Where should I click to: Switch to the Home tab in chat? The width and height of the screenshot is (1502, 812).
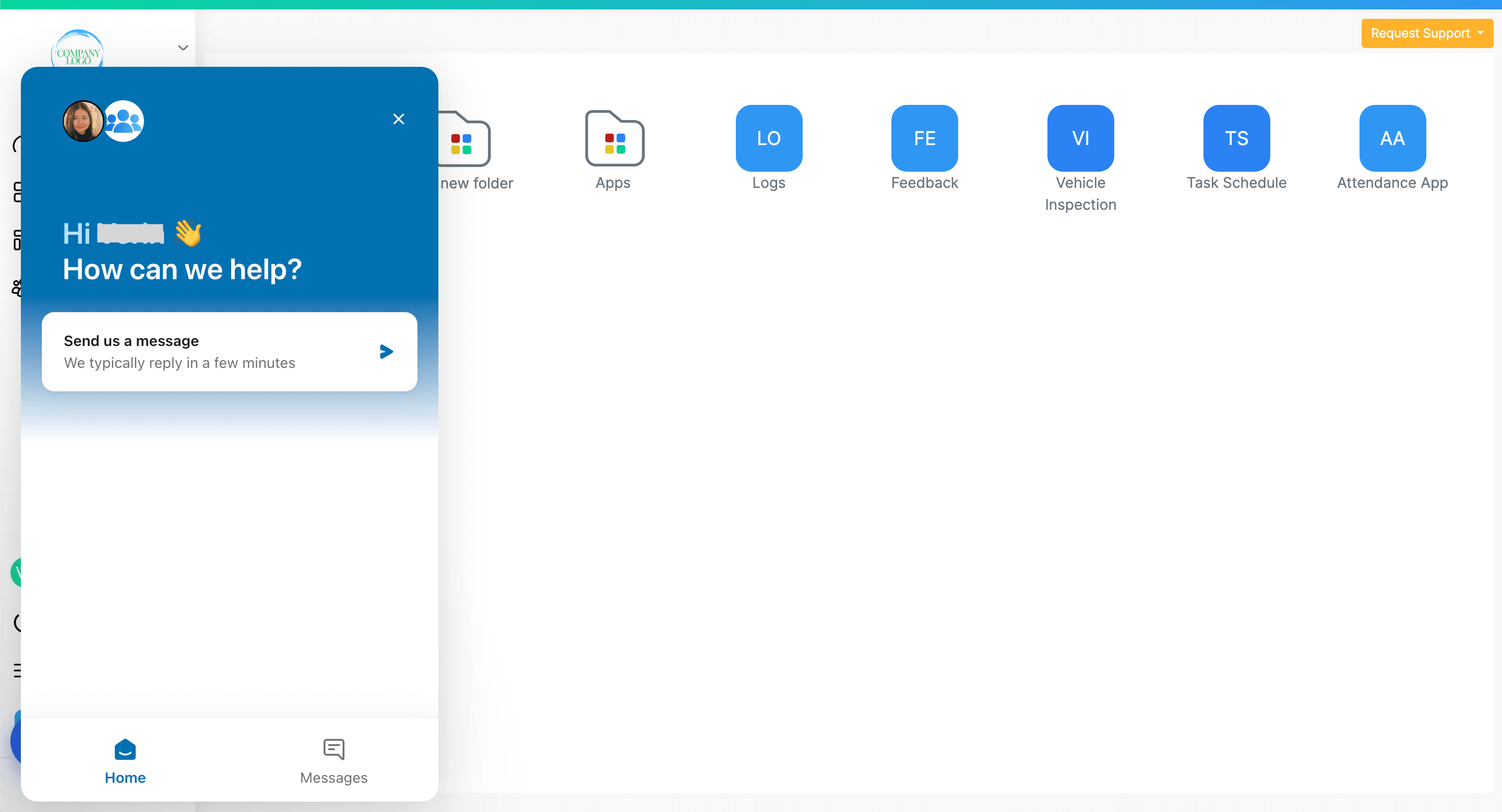click(x=125, y=761)
